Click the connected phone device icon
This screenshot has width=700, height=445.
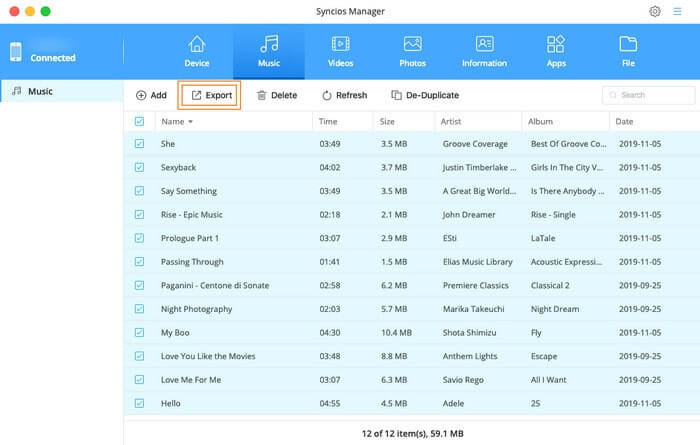(x=16, y=51)
